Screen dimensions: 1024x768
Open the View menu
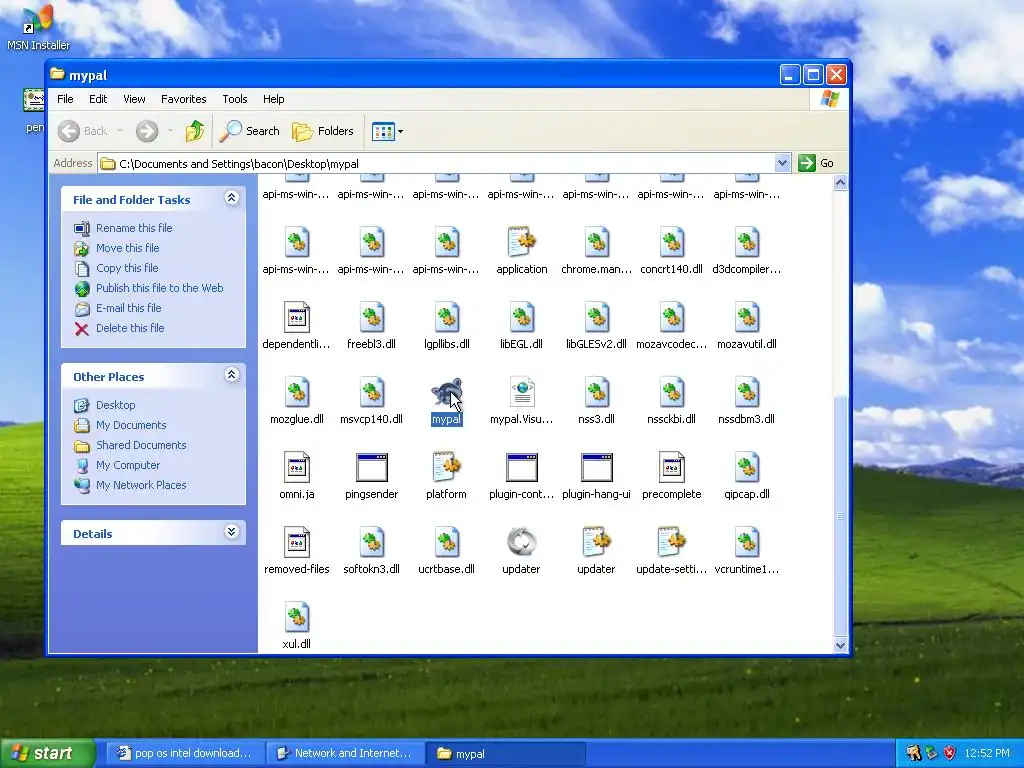[x=134, y=99]
